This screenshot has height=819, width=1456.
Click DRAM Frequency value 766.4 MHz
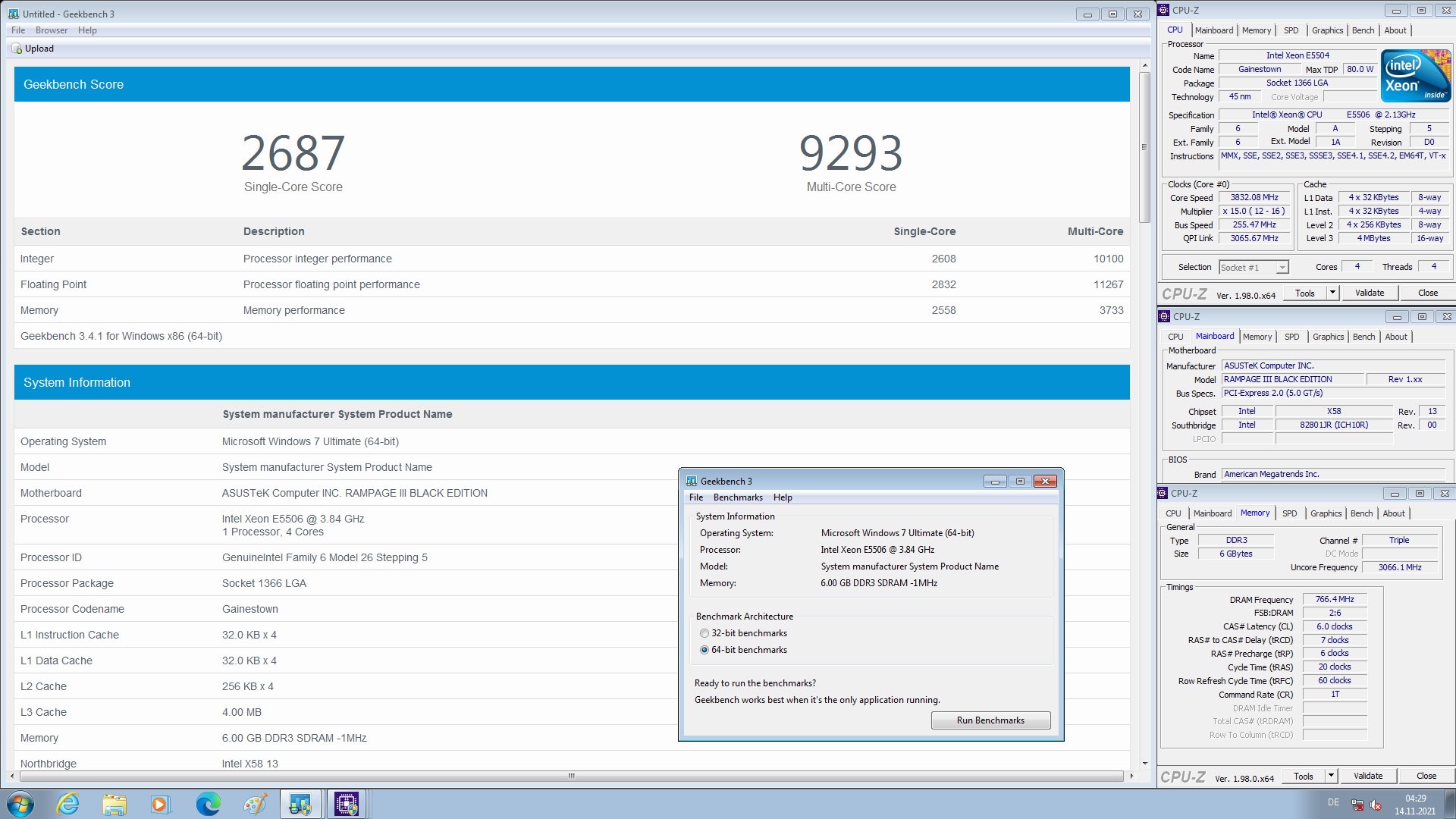tap(1335, 599)
